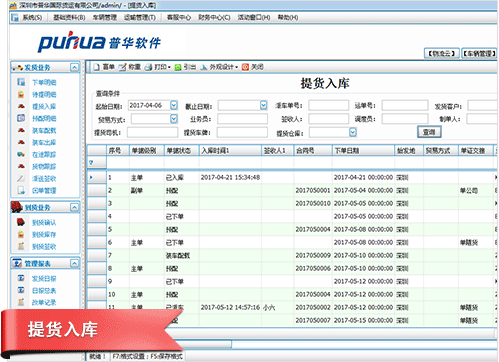The image size is (499, 362).
Task: Click into the 运单号 input field
Action: pos(405,105)
